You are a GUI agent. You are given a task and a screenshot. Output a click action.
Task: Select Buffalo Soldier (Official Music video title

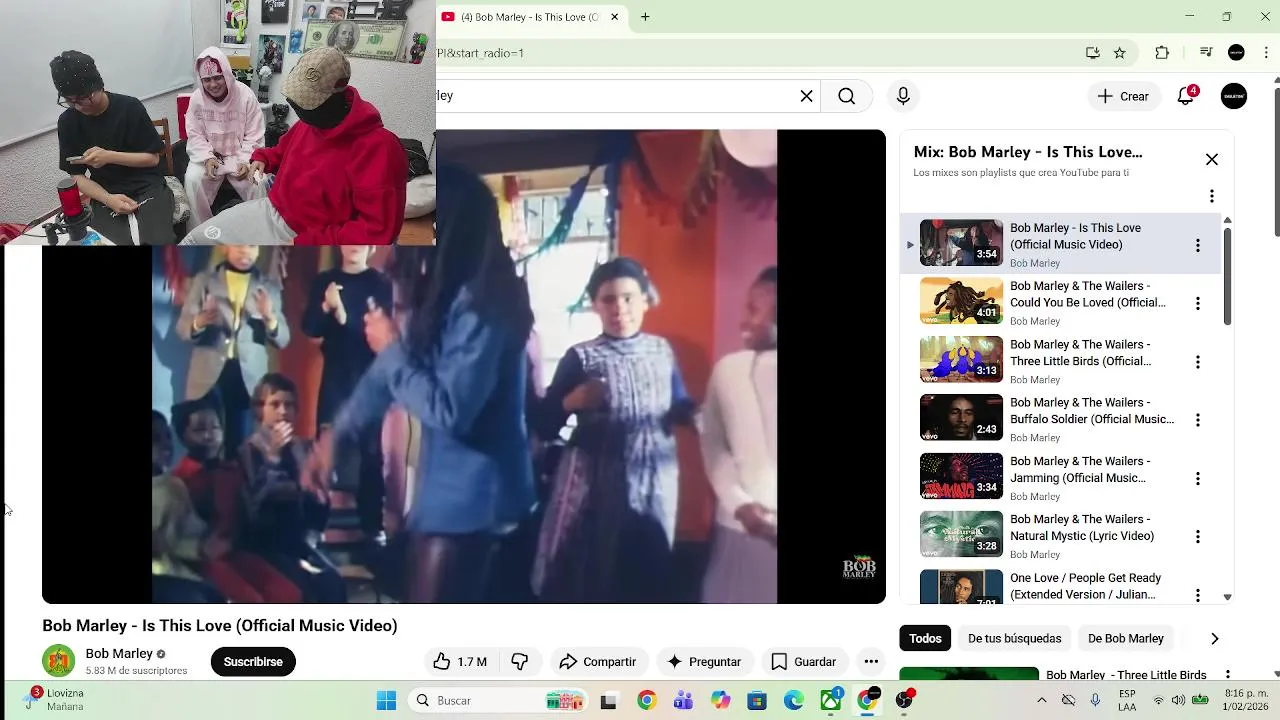(x=1092, y=411)
